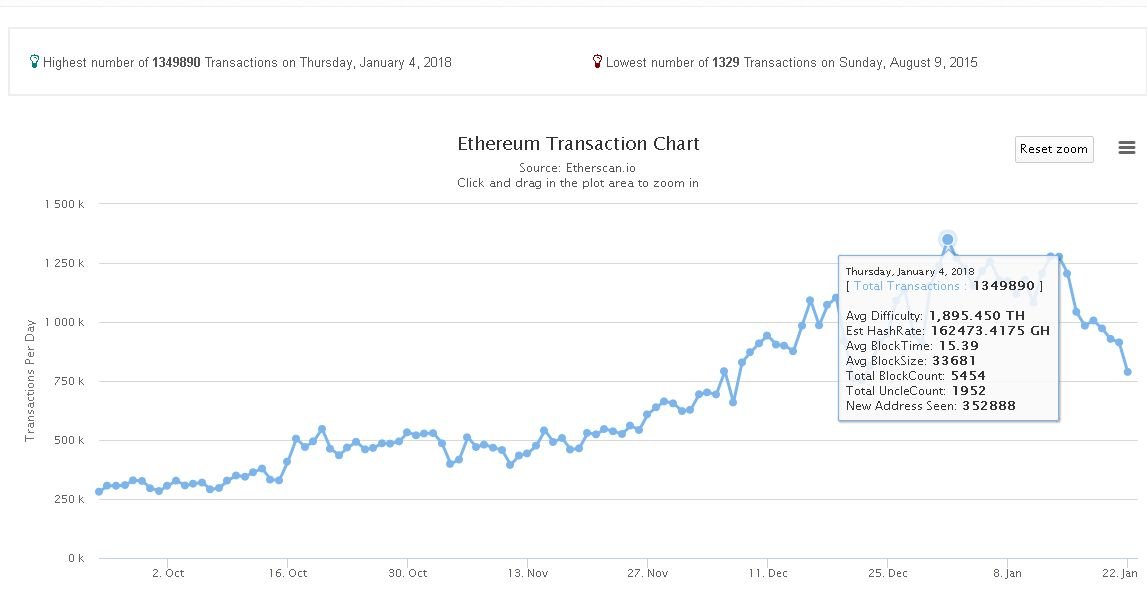
Task: Click the 1 500 k y-axis label
Action: (x=63, y=204)
